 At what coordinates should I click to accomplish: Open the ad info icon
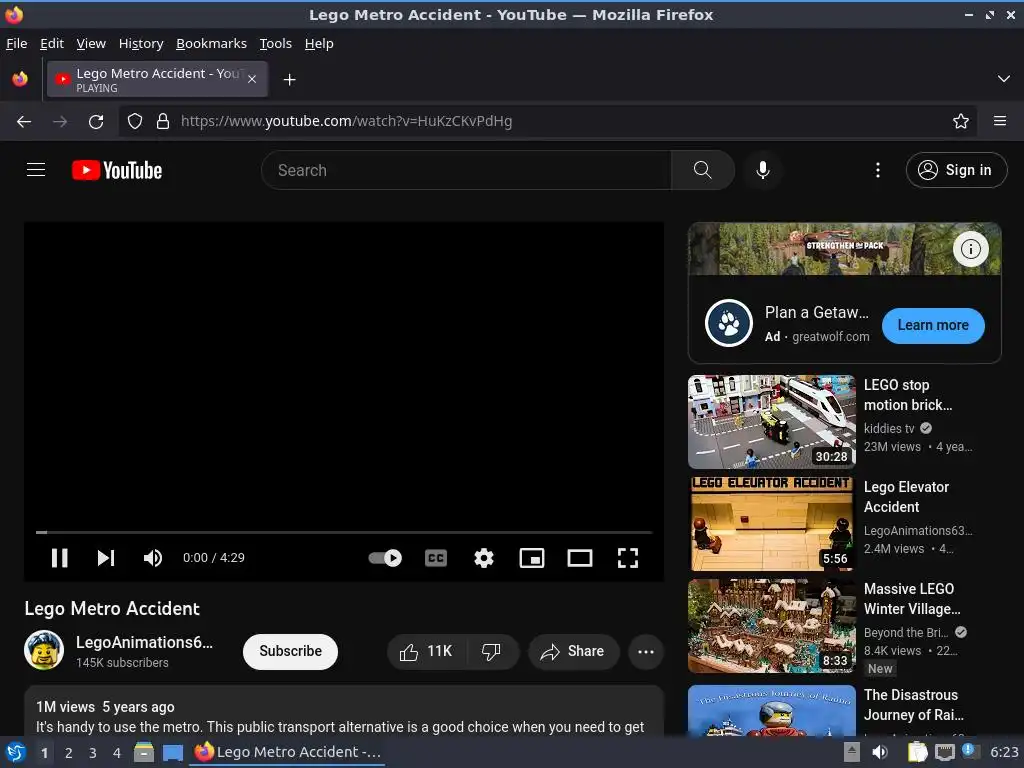click(970, 249)
